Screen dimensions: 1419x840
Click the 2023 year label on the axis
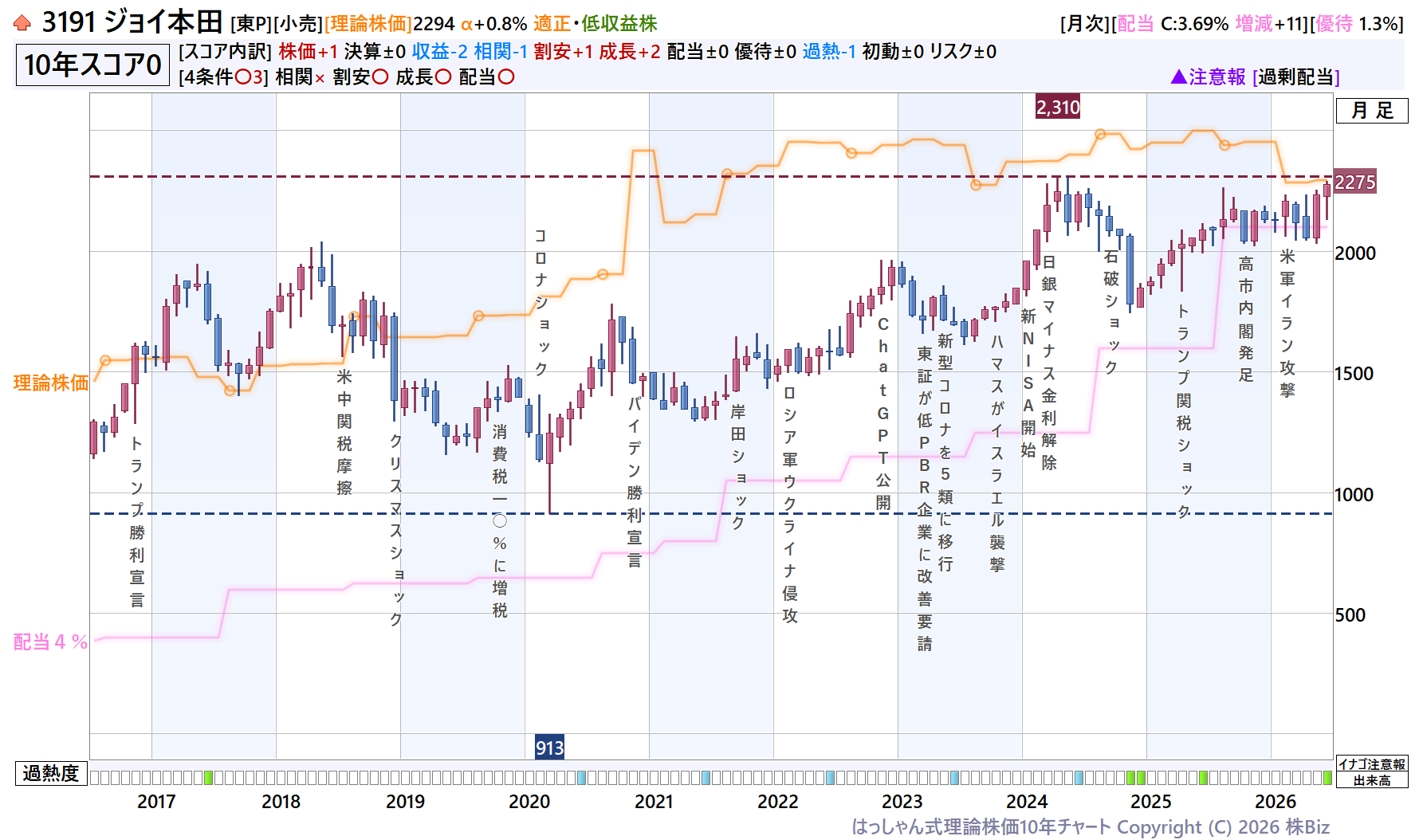point(902,802)
